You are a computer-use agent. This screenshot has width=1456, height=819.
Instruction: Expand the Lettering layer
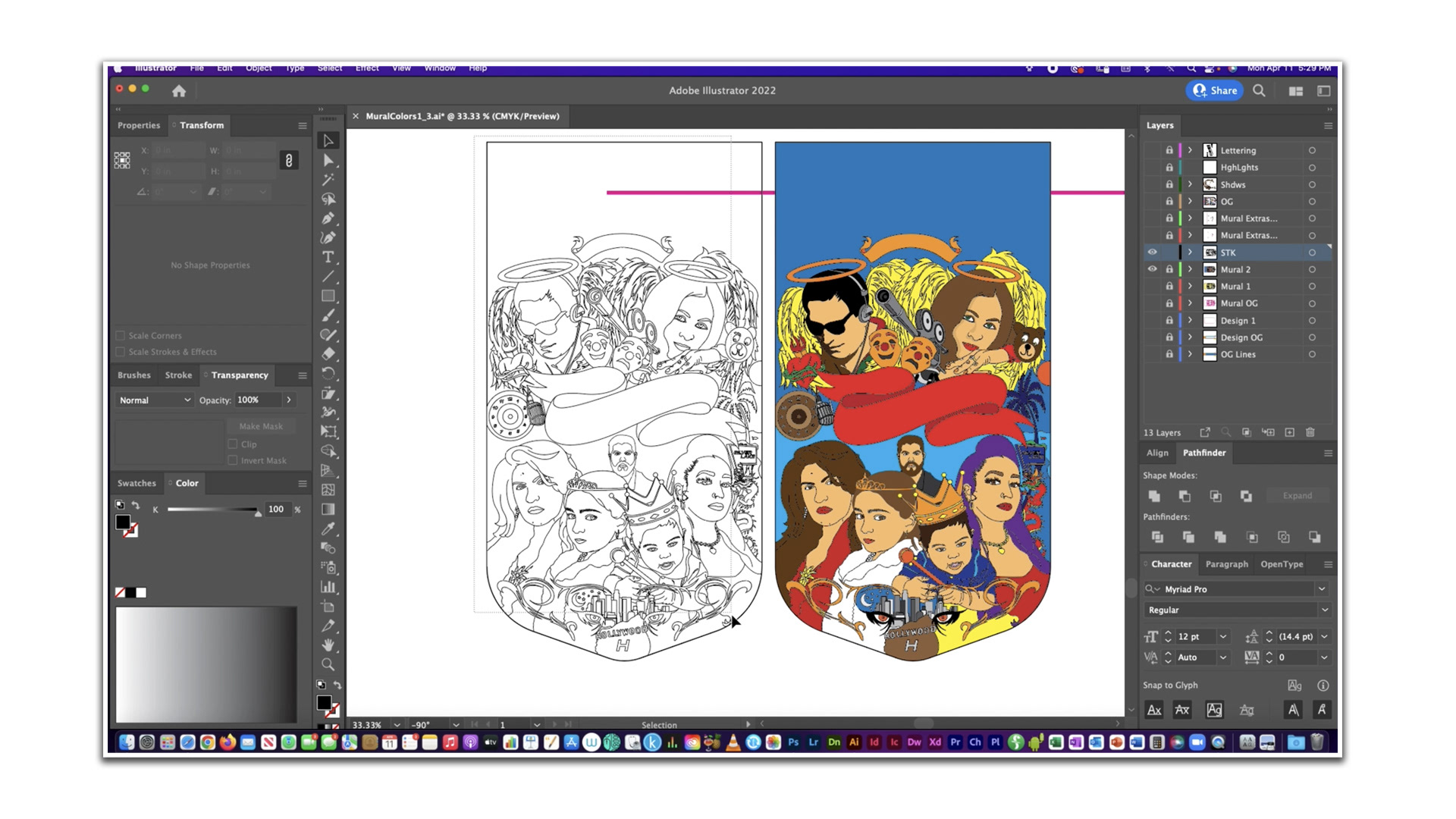click(x=1190, y=150)
